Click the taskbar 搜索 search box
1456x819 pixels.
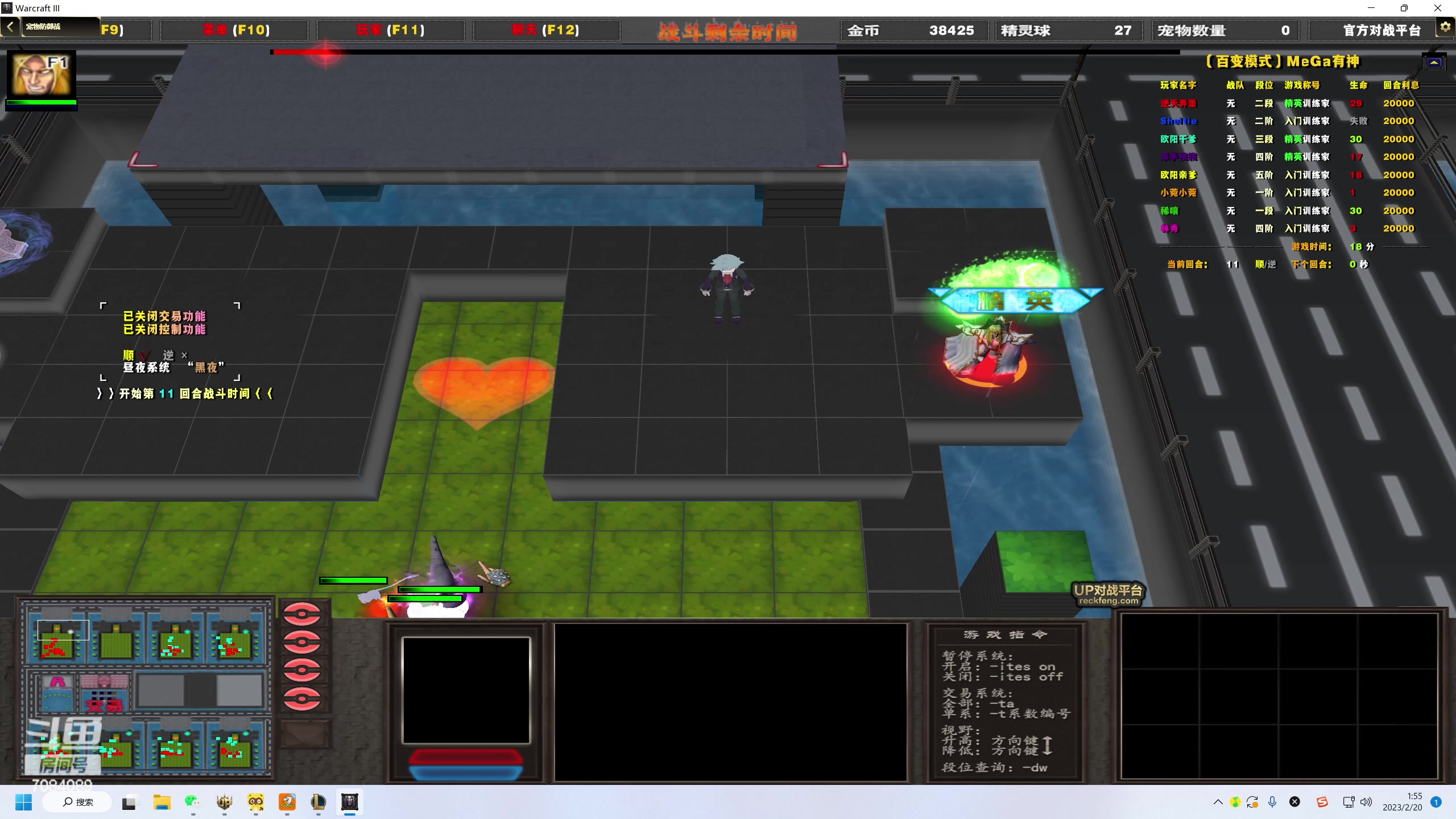[x=78, y=802]
